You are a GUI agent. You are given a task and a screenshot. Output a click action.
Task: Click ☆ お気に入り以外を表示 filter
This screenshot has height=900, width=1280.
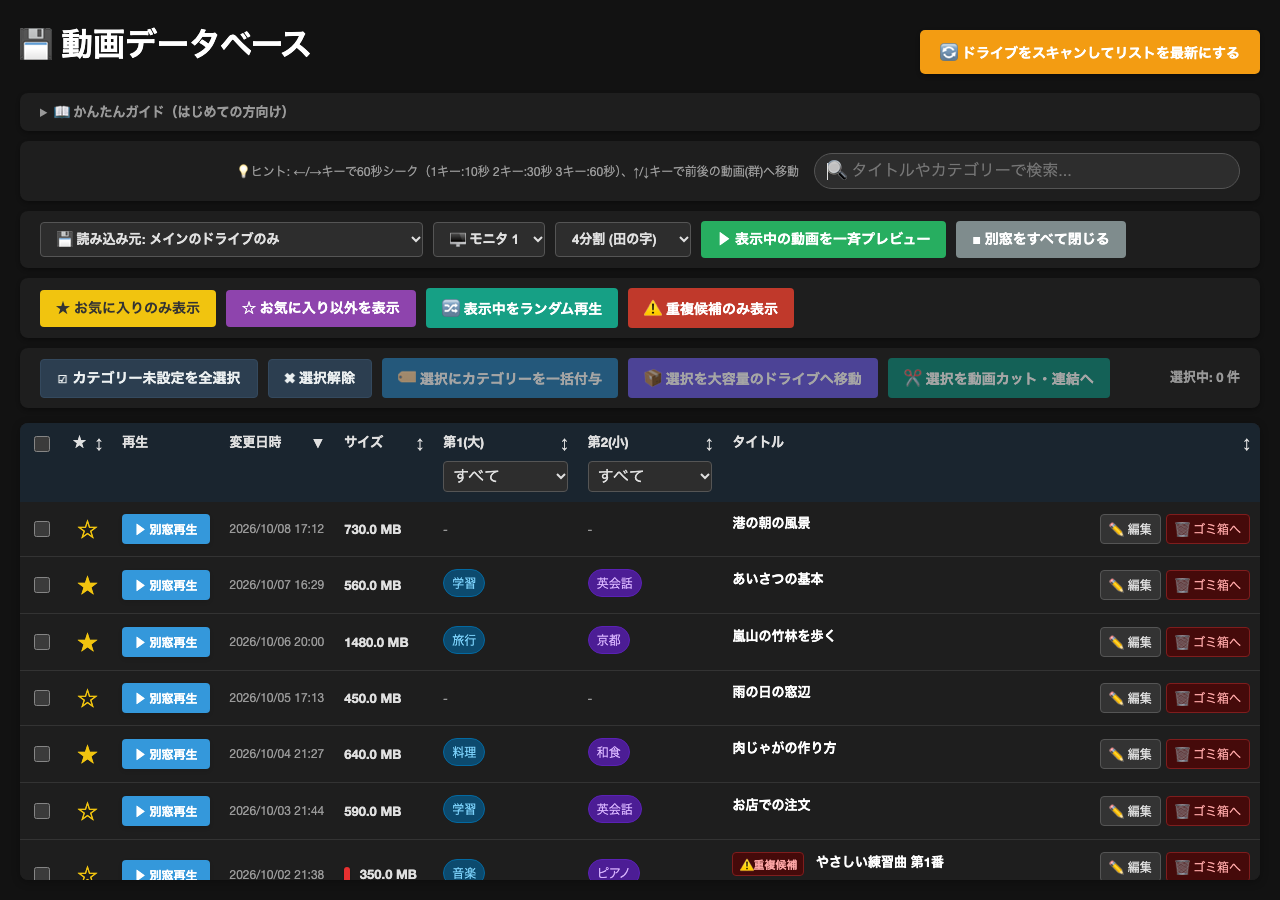pos(321,308)
